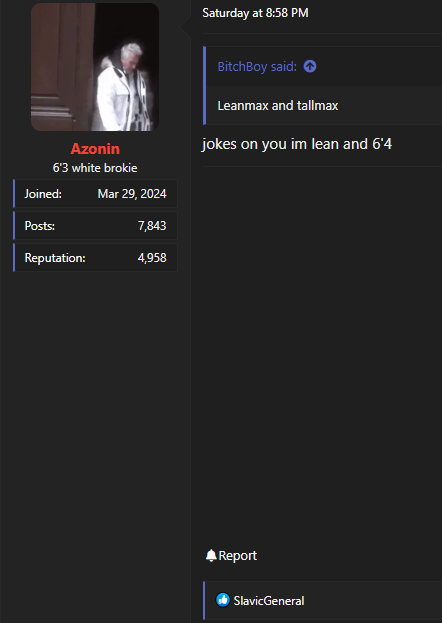Viewport: 442px width, 623px height.
Task: Report this post via the Report link
Action: pos(237,555)
